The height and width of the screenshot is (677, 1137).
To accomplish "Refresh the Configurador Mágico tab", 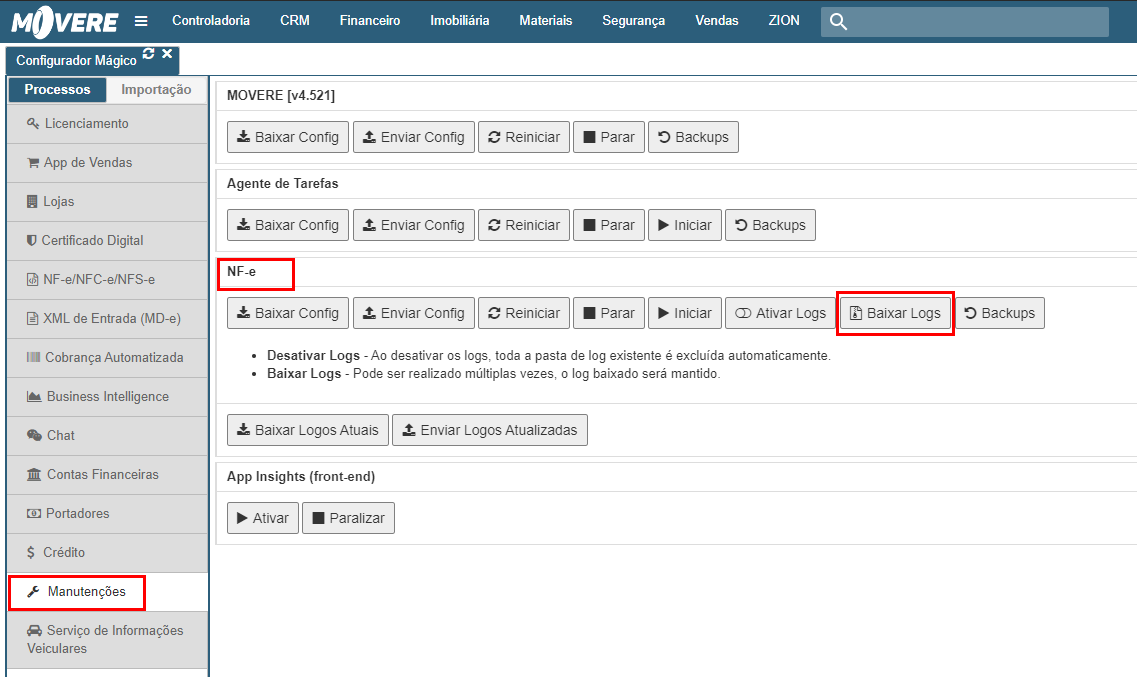I will pos(149,53).
